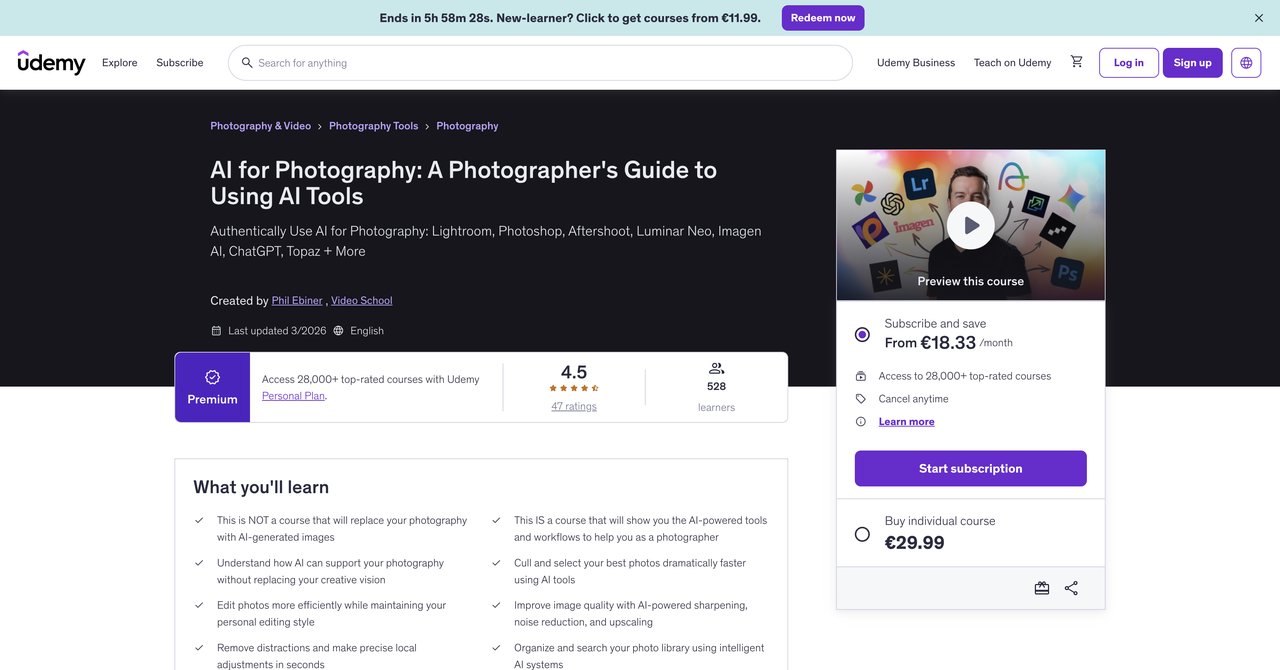The width and height of the screenshot is (1280, 670).
Task: Click the 'Improve image quality' learning item
Action: [x=631, y=614]
